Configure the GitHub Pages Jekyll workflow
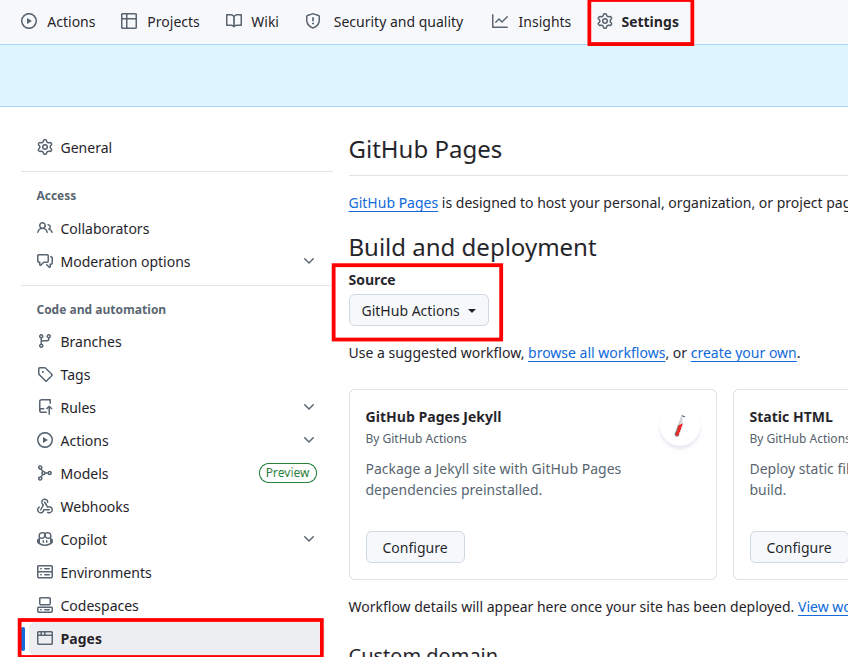Viewport: 848px width, 657px height. [415, 547]
